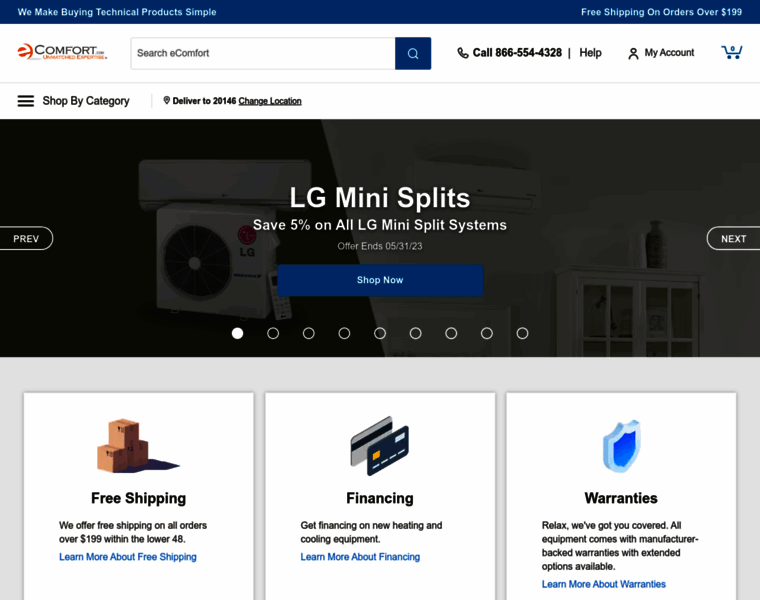The height and width of the screenshot is (600, 760).
Task: Click the Financing credit cards illustration
Action: pos(380,446)
